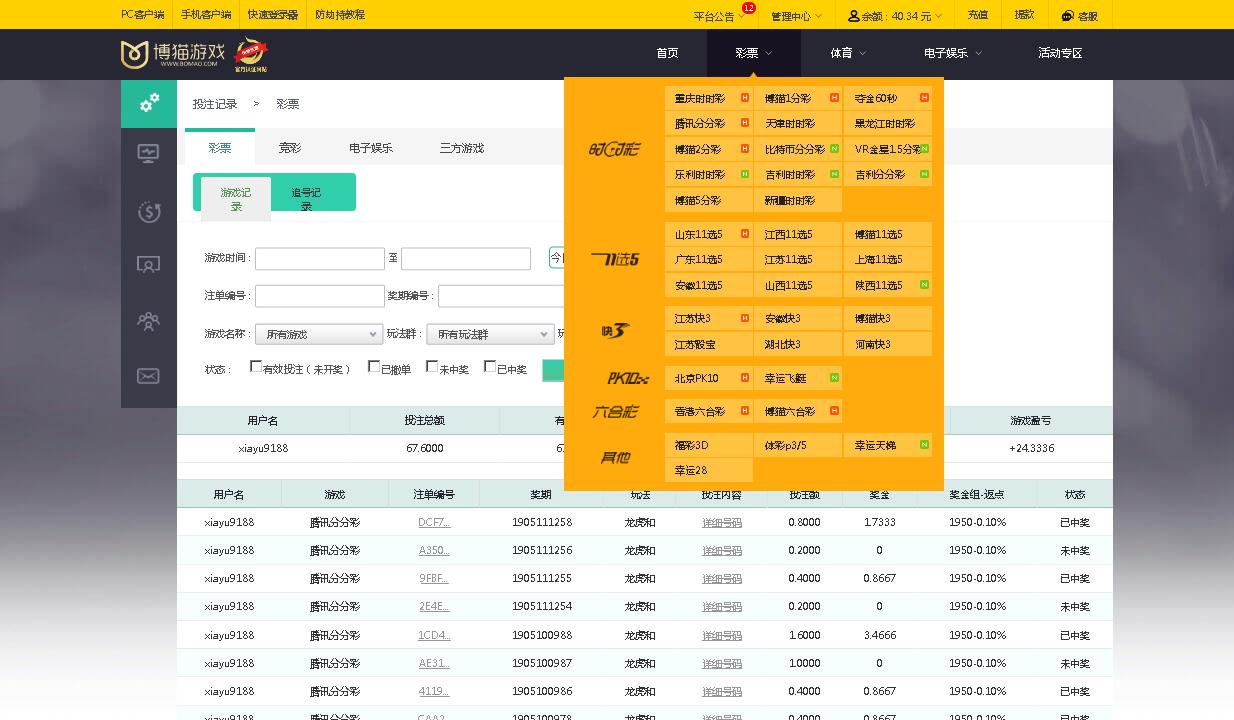Open the monitor report icon in the sidebar

pyautogui.click(x=149, y=153)
